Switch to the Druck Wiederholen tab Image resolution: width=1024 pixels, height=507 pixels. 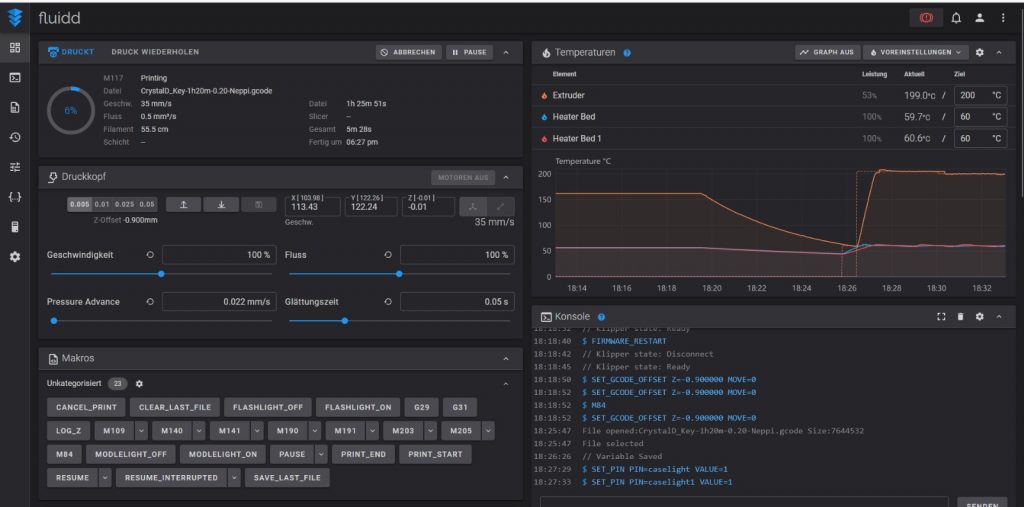coord(154,52)
